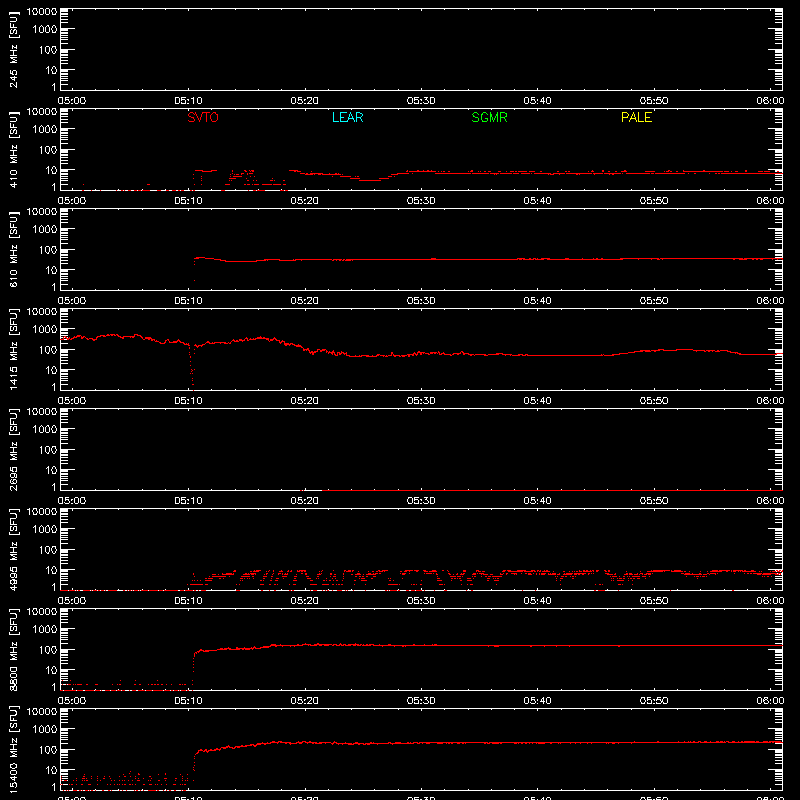Viewport: 800px width, 800px height.
Task: Click the green SGMR station legend label
Action: click(489, 117)
